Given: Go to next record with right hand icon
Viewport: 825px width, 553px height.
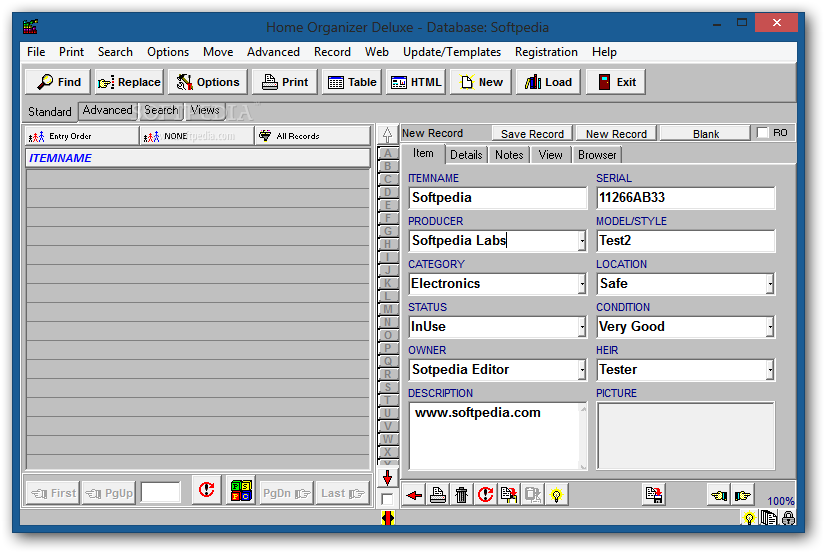Looking at the screenshot, I should tap(742, 495).
